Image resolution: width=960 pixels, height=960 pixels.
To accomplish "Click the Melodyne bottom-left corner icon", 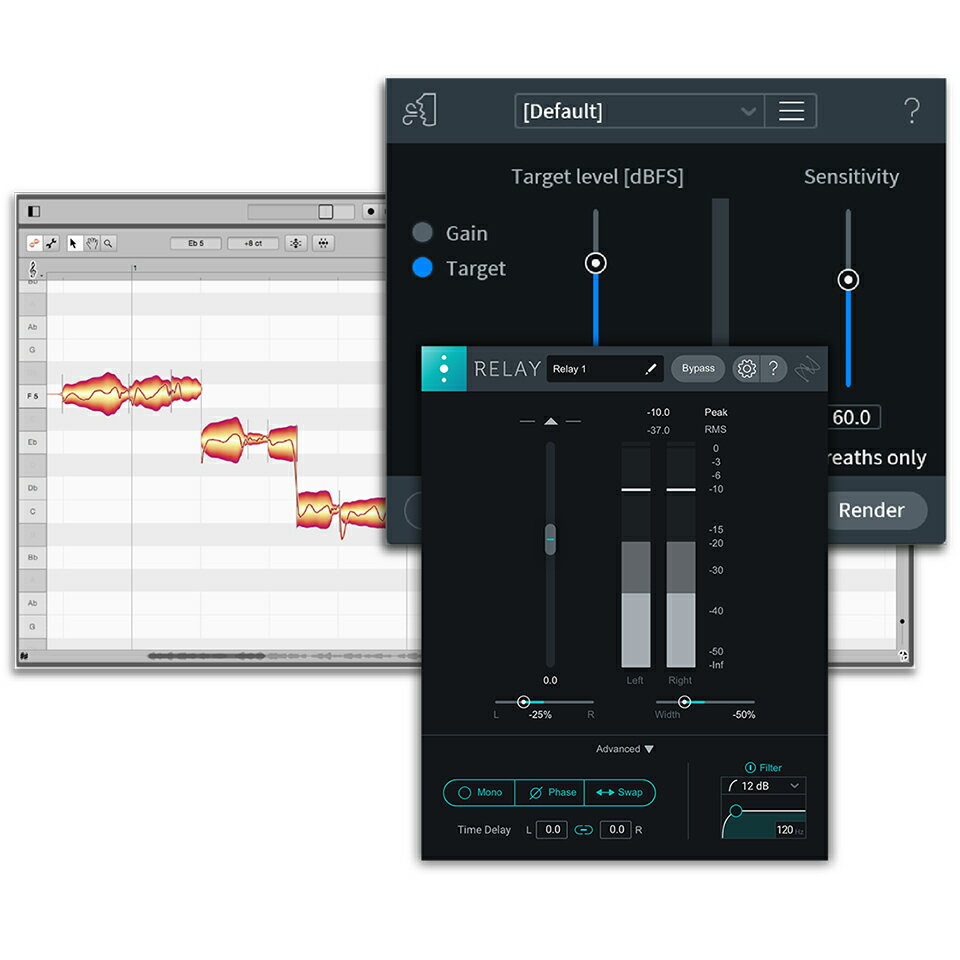I will coord(24,656).
